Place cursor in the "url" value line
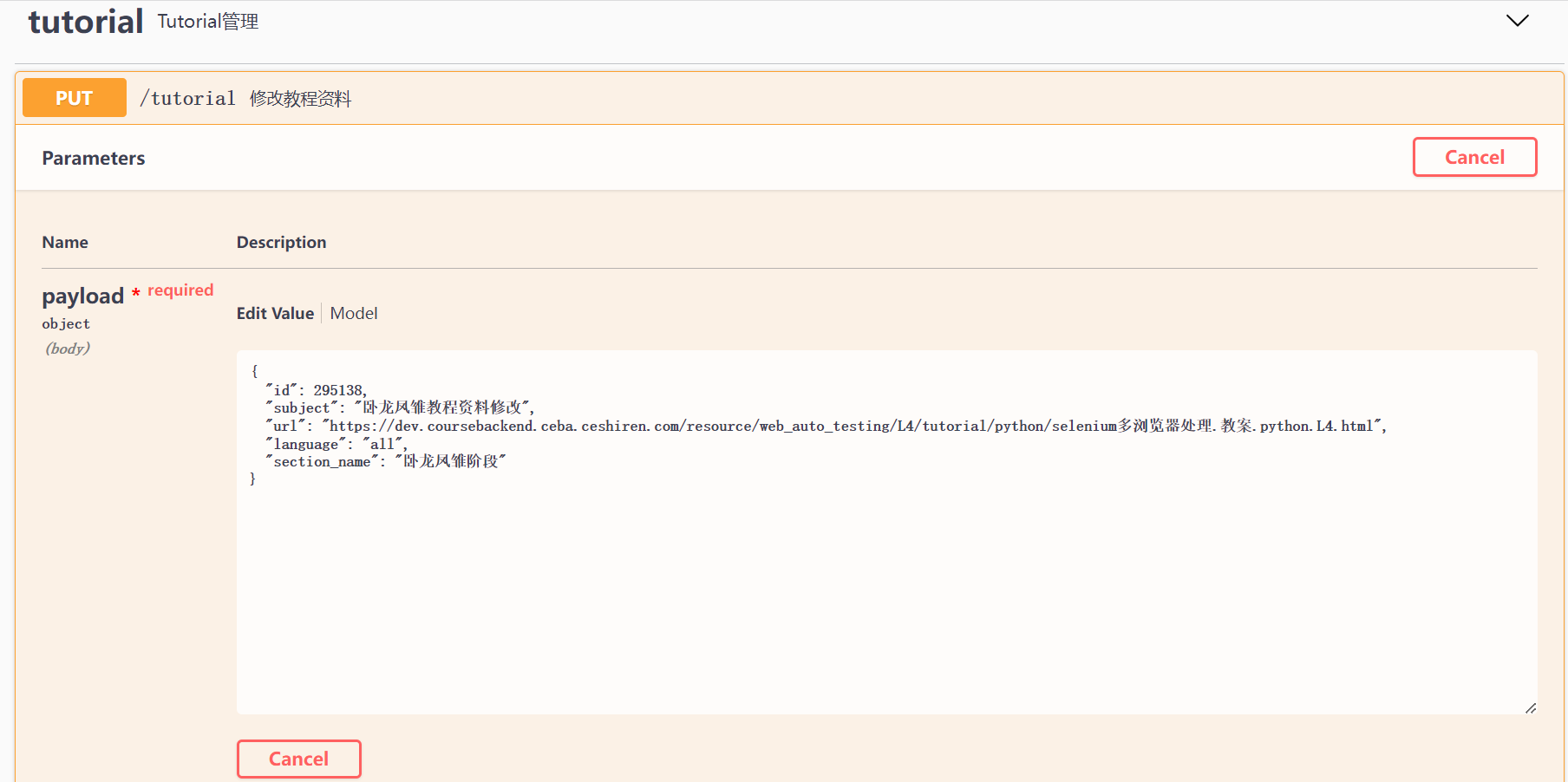Viewport: 1568px width, 782px height. (824, 426)
